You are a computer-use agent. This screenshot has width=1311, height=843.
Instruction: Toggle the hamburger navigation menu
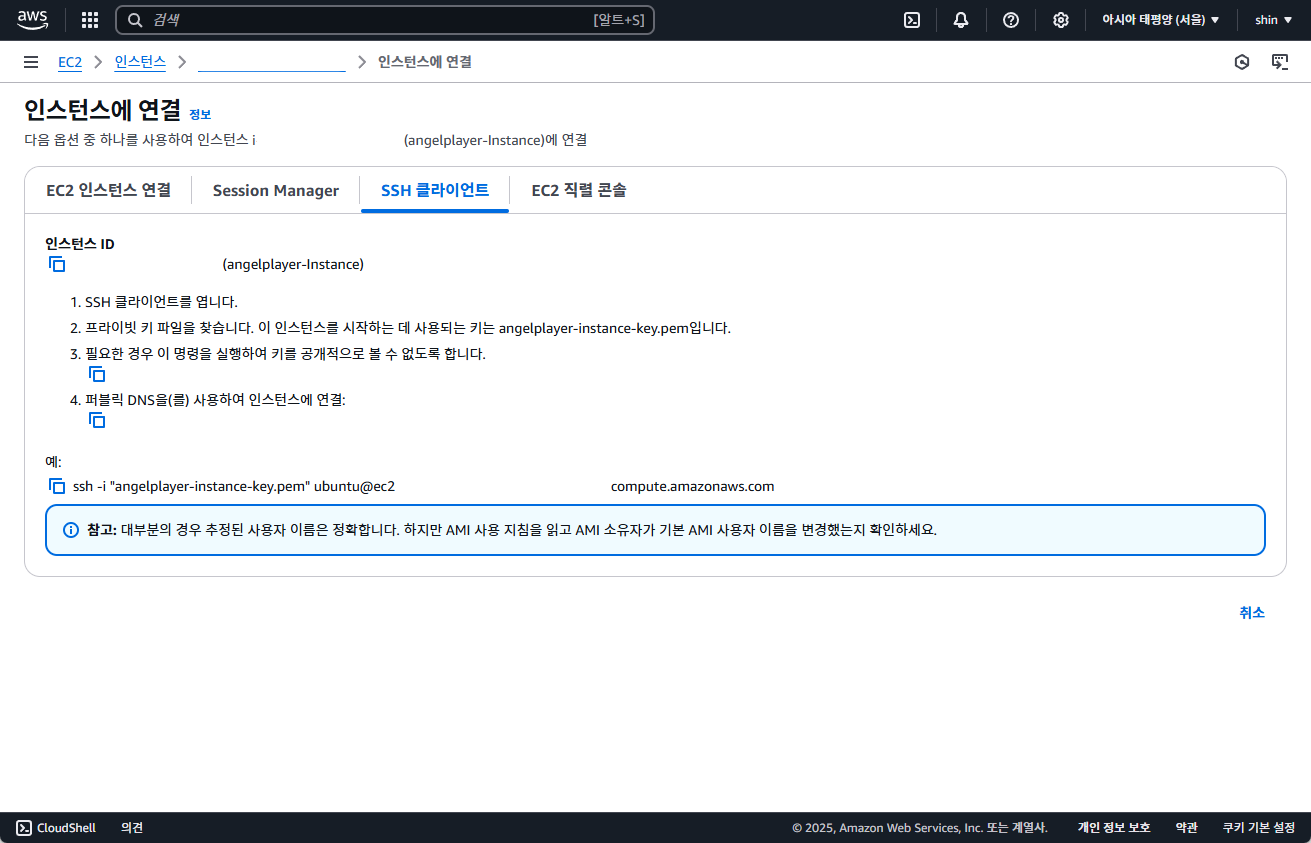point(31,62)
